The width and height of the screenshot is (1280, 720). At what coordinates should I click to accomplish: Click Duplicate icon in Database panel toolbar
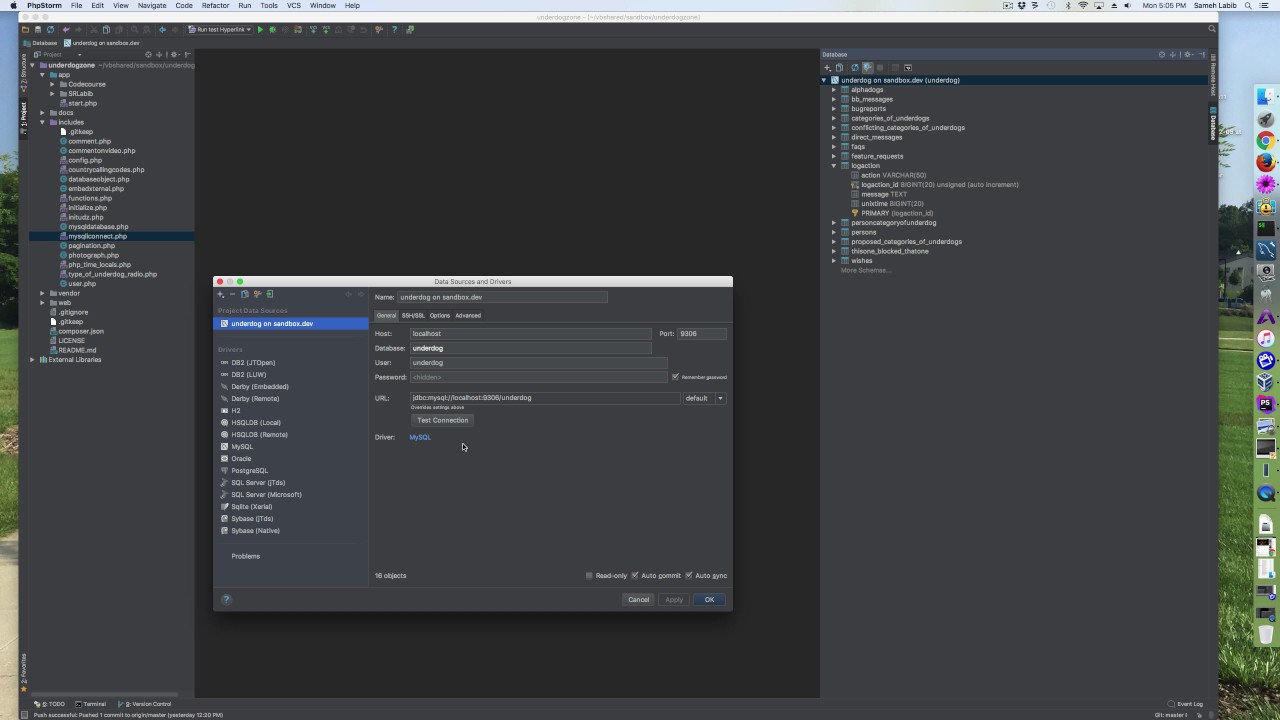[x=839, y=68]
